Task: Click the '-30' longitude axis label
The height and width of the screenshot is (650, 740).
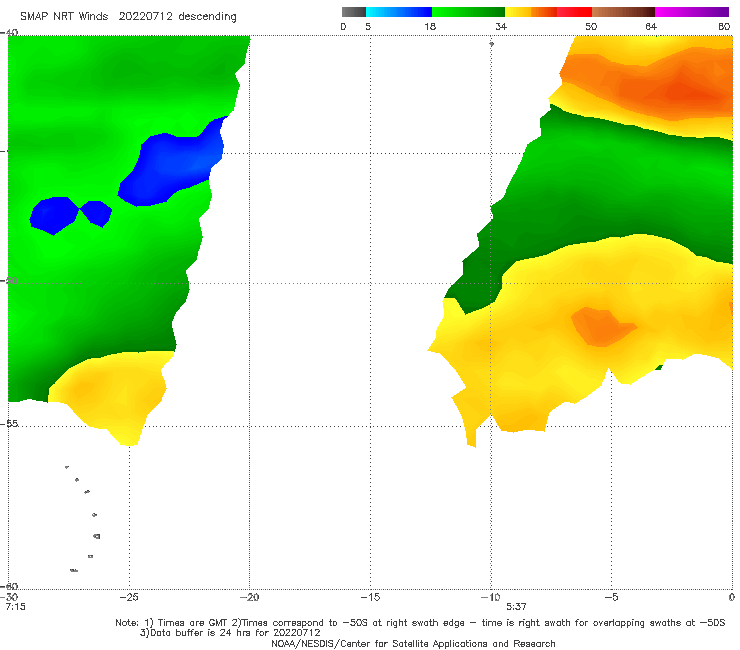Action: click(9, 597)
